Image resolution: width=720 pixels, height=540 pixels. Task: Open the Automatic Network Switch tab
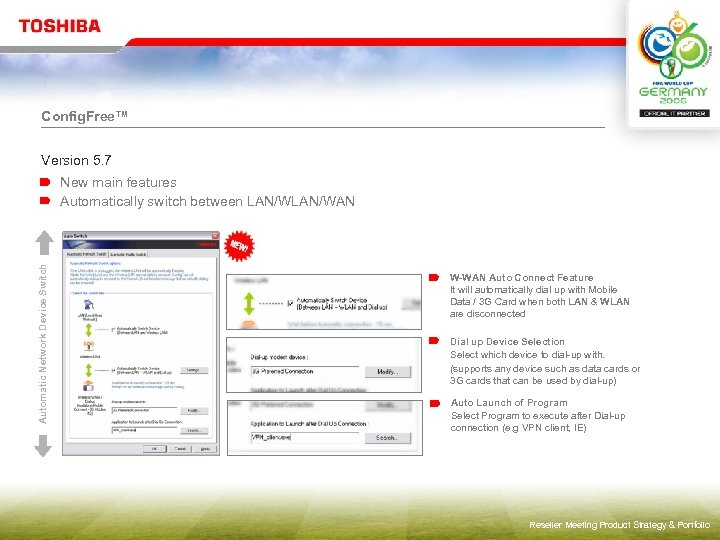point(87,254)
